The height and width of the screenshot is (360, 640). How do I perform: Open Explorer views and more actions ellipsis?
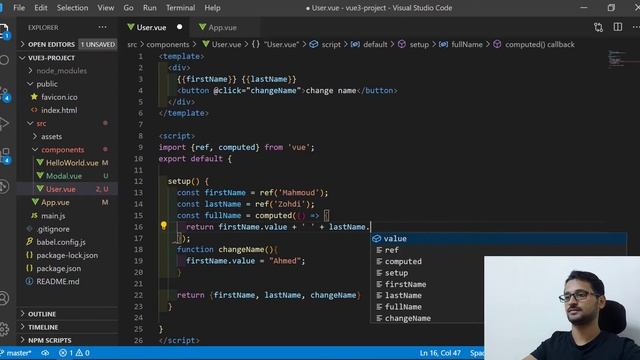pos(102,27)
